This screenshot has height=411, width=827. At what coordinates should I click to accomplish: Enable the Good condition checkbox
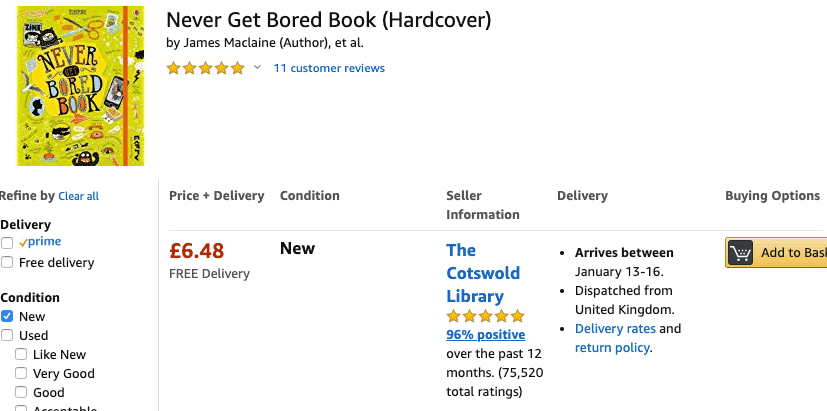tap(21, 392)
